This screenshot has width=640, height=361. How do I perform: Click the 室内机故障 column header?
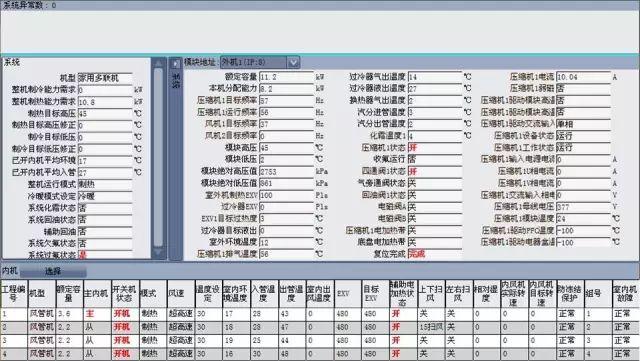click(x=625, y=294)
